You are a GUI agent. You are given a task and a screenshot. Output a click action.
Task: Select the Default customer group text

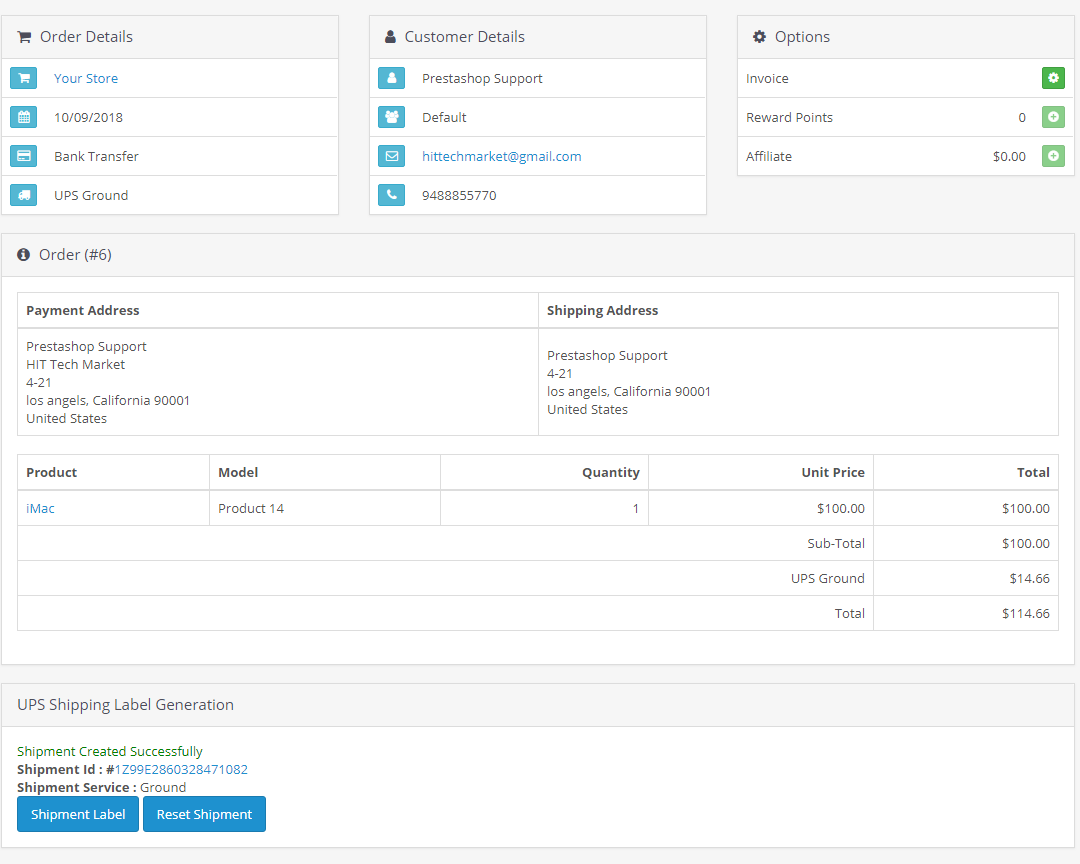(x=444, y=118)
